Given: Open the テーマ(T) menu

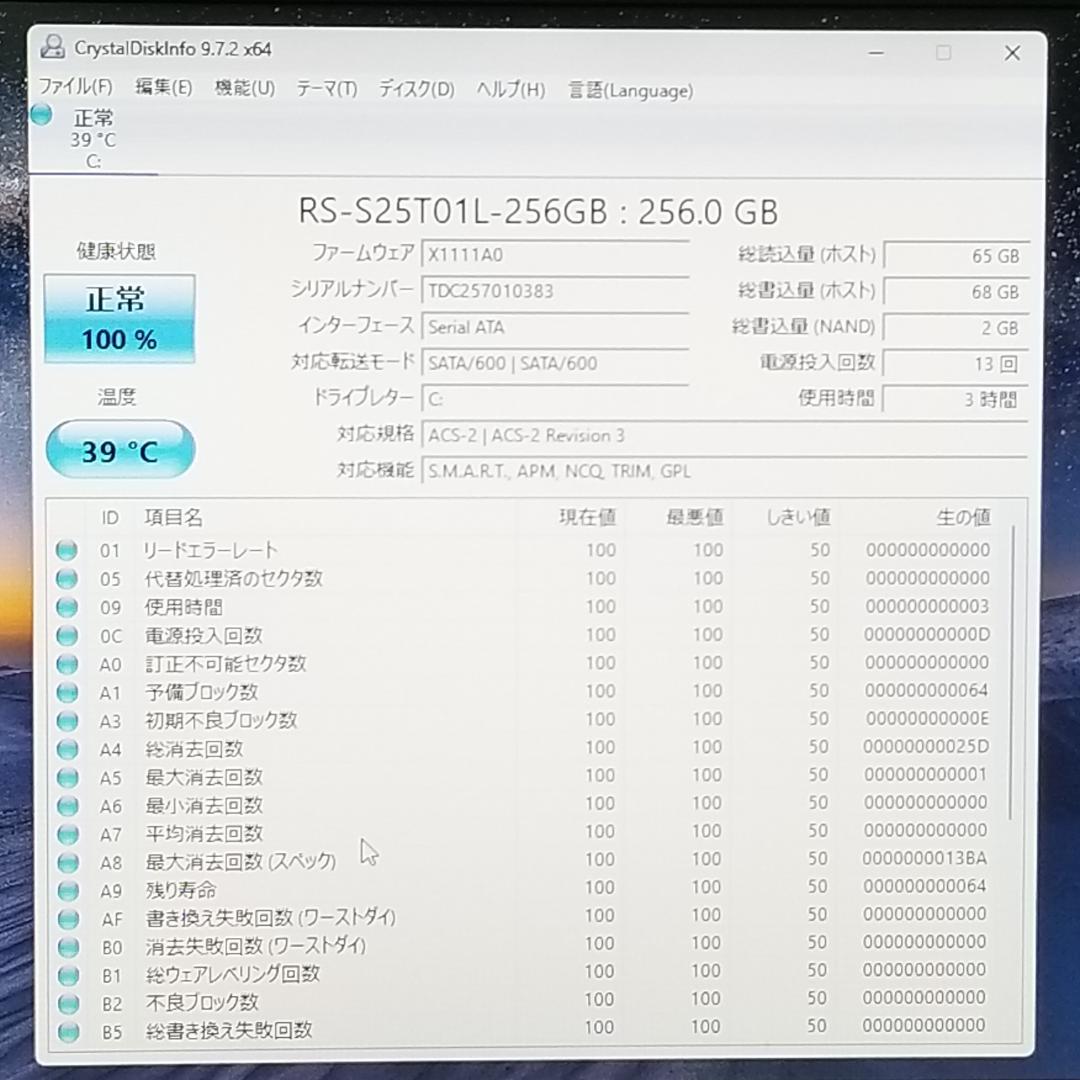Looking at the screenshot, I should [325, 90].
